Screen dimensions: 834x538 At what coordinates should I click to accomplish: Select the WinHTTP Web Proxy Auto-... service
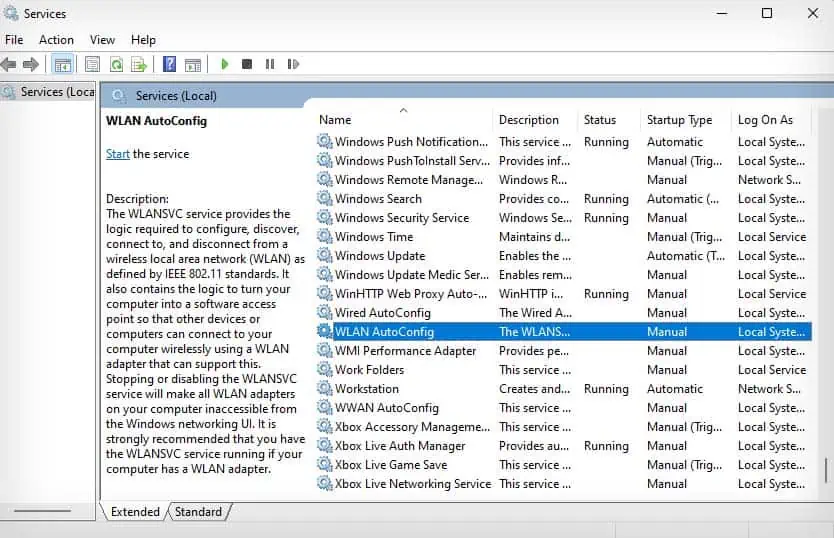point(564,294)
